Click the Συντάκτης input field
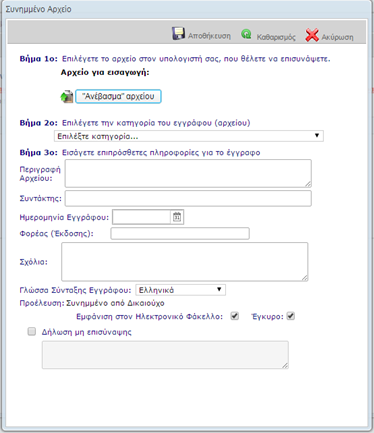The width and height of the screenshot is (374, 433). click(188, 199)
